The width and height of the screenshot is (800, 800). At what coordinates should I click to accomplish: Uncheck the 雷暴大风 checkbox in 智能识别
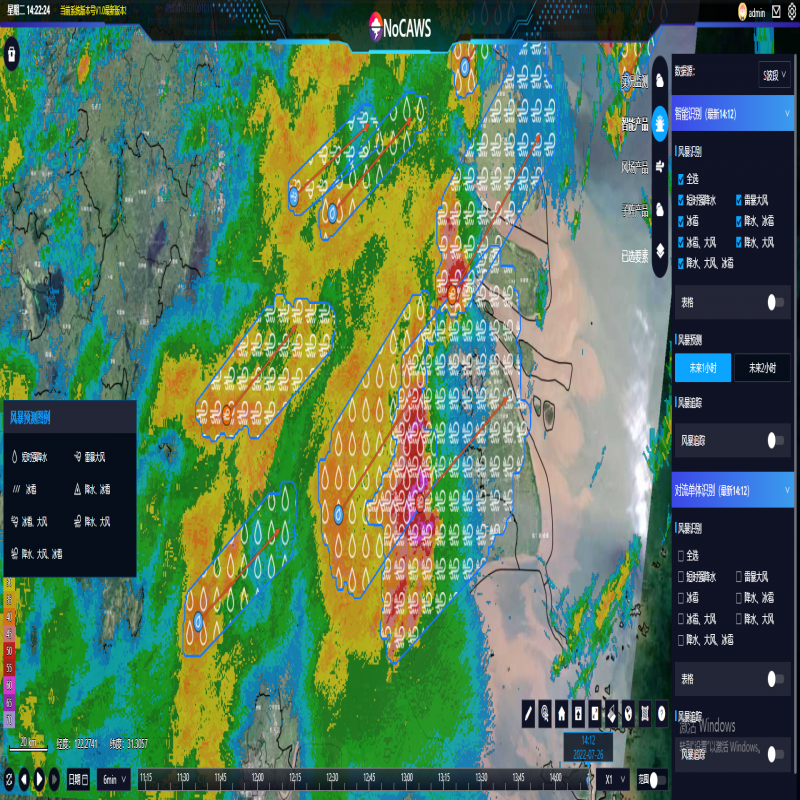click(739, 200)
